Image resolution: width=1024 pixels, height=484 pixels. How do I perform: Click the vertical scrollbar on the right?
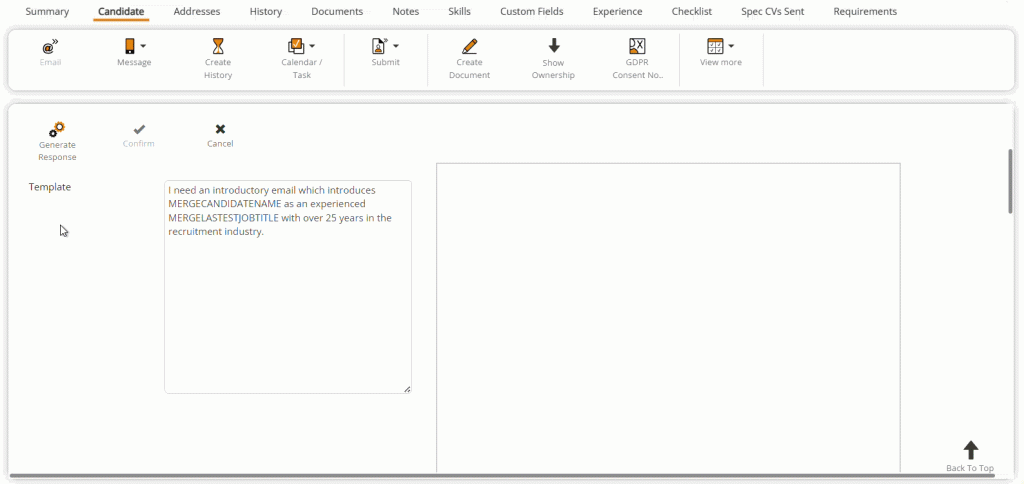[x=1010, y=182]
